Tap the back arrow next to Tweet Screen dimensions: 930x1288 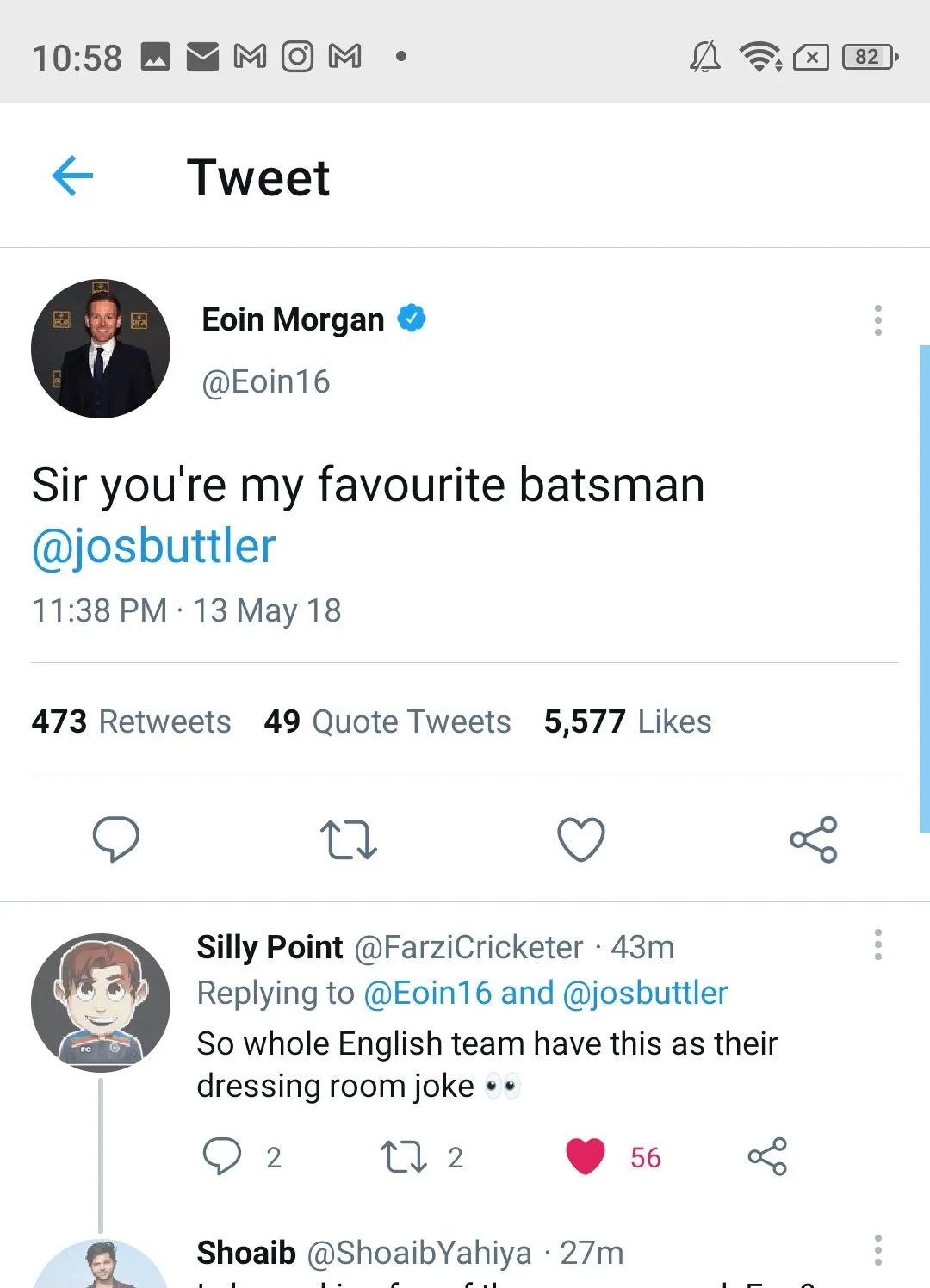tap(72, 176)
